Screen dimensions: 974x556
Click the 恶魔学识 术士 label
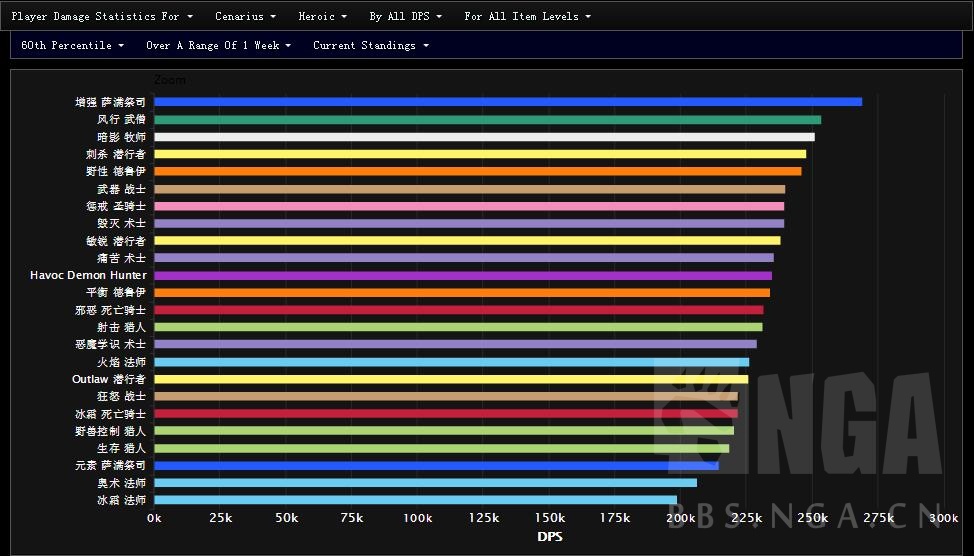pyautogui.click(x=111, y=344)
